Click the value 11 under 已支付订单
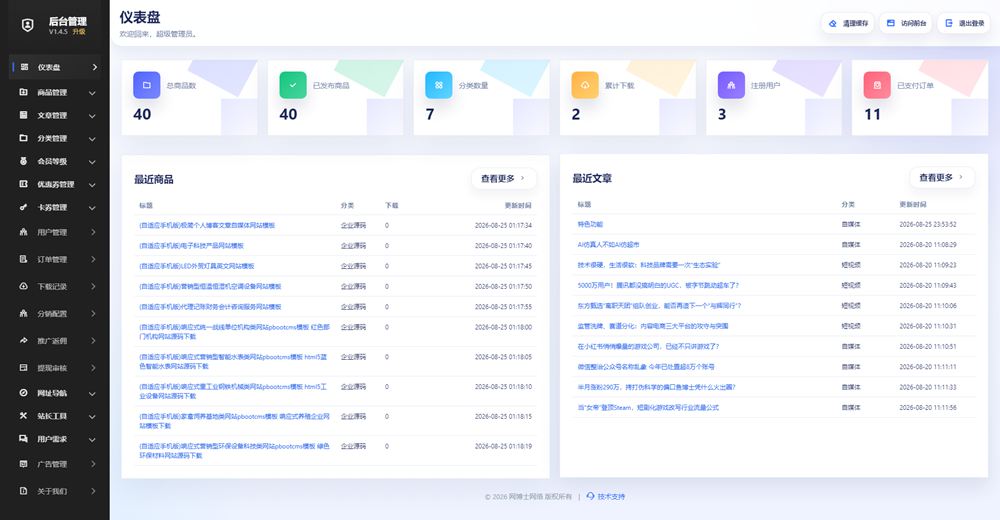The width and height of the screenshot is (1000, 520). pos(872,114)
